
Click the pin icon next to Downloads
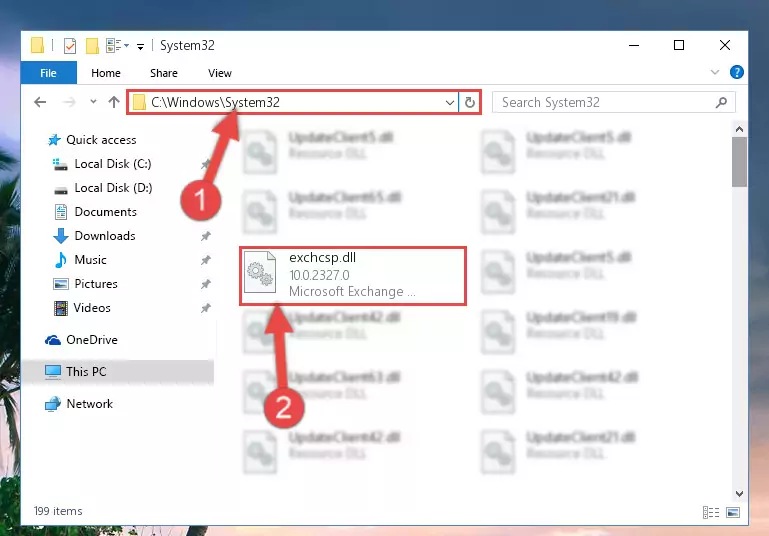click(x=205, y=236)
